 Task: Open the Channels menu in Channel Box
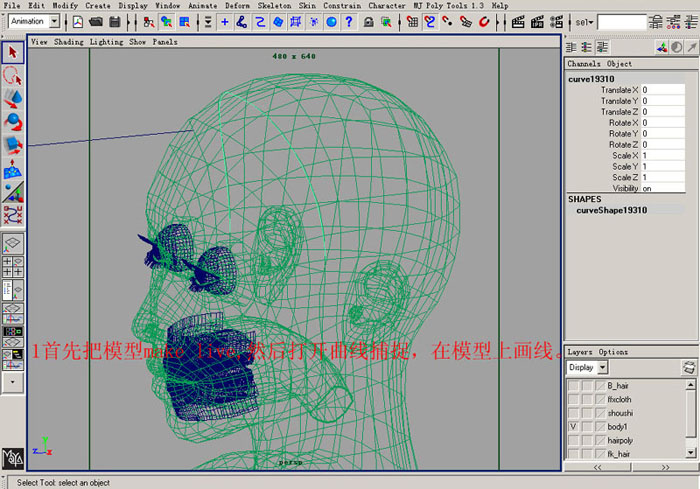[x=583, y=64]
